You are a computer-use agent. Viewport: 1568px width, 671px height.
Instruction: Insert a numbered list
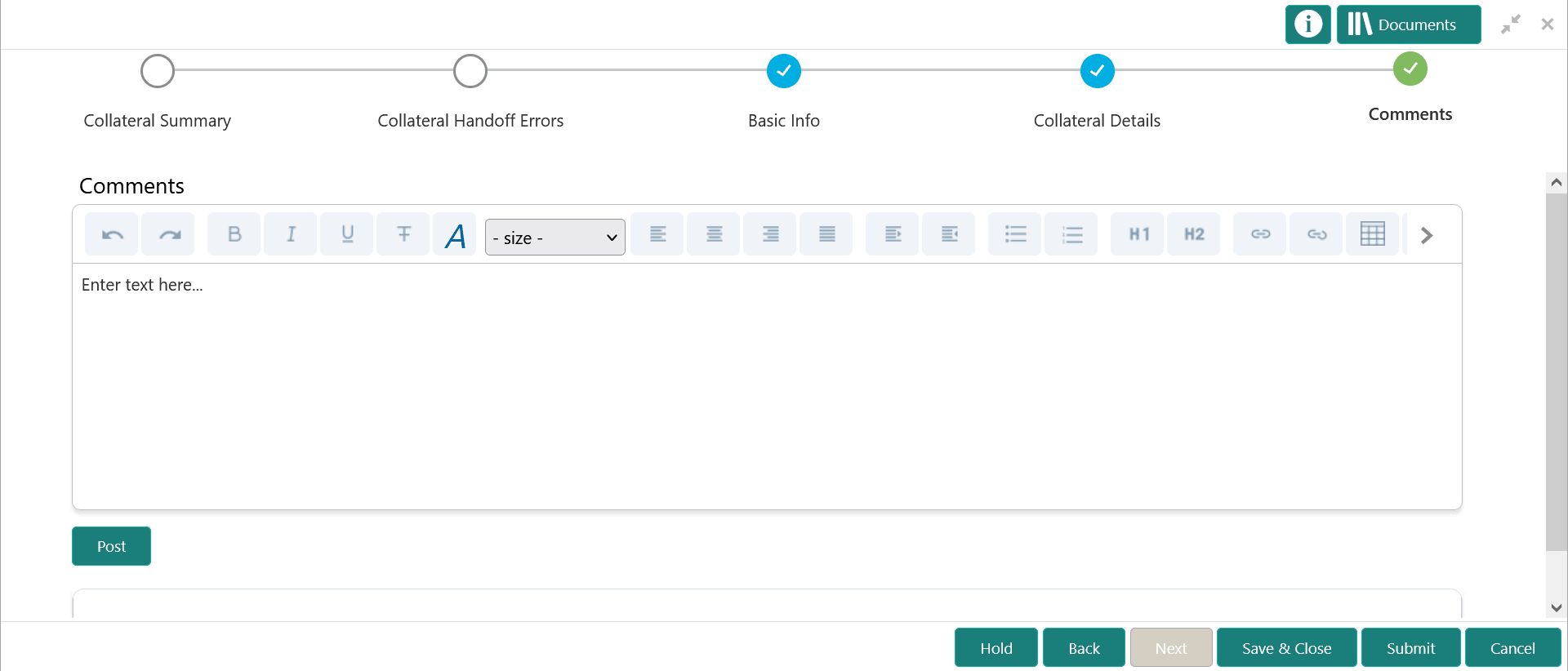point(1071,234)
